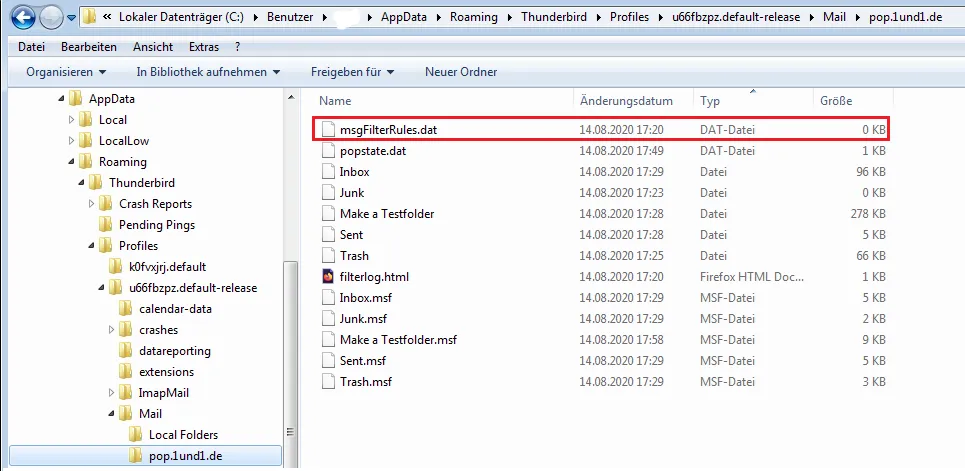Click the Trash file icon
The width and height of the screenshot is (965, 471).
[327, 256]
